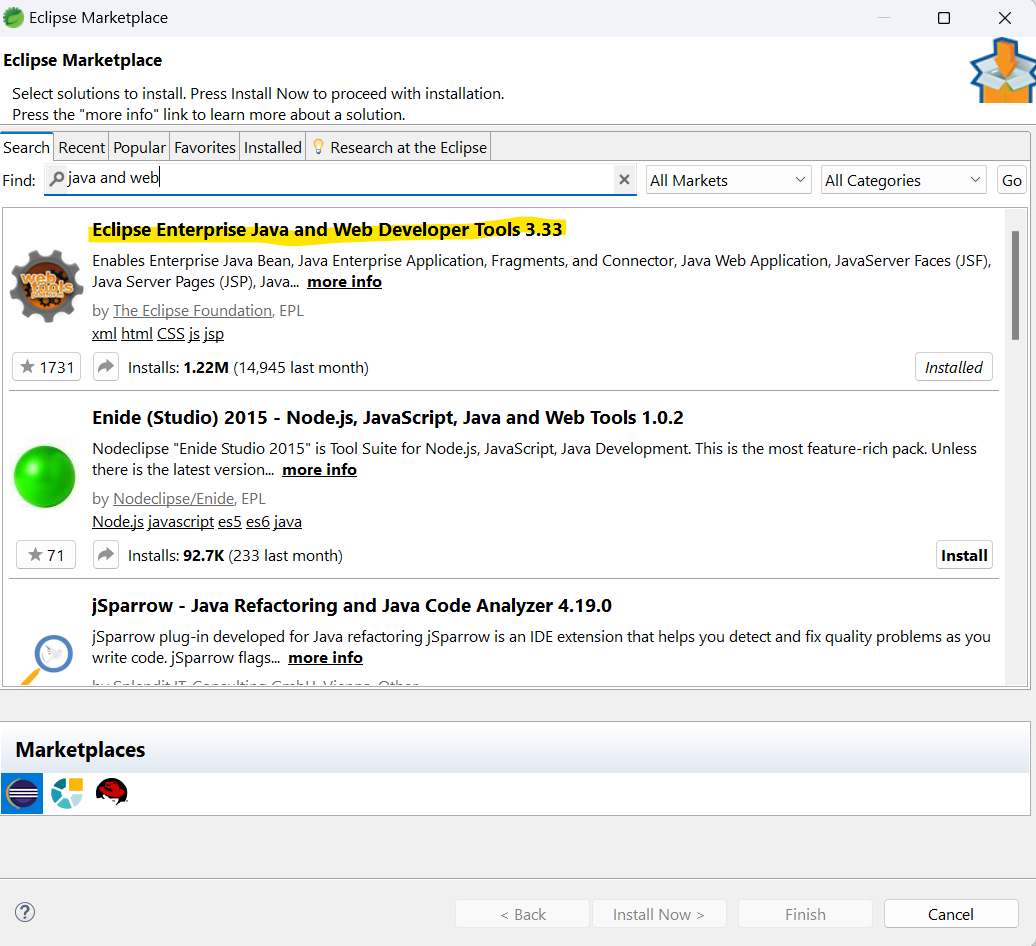Click the Eclipse Marketplace window title icon
Screen dimensions: 1036x946
click(13, 18)
